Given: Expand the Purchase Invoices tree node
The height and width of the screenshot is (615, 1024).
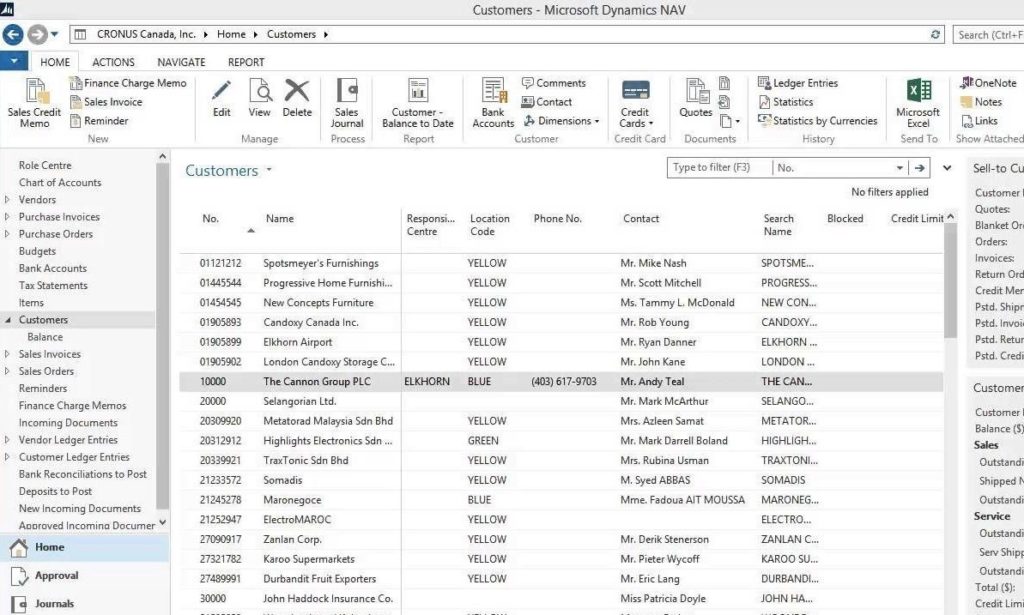Looking at the screenshot, I should (7, 217).
